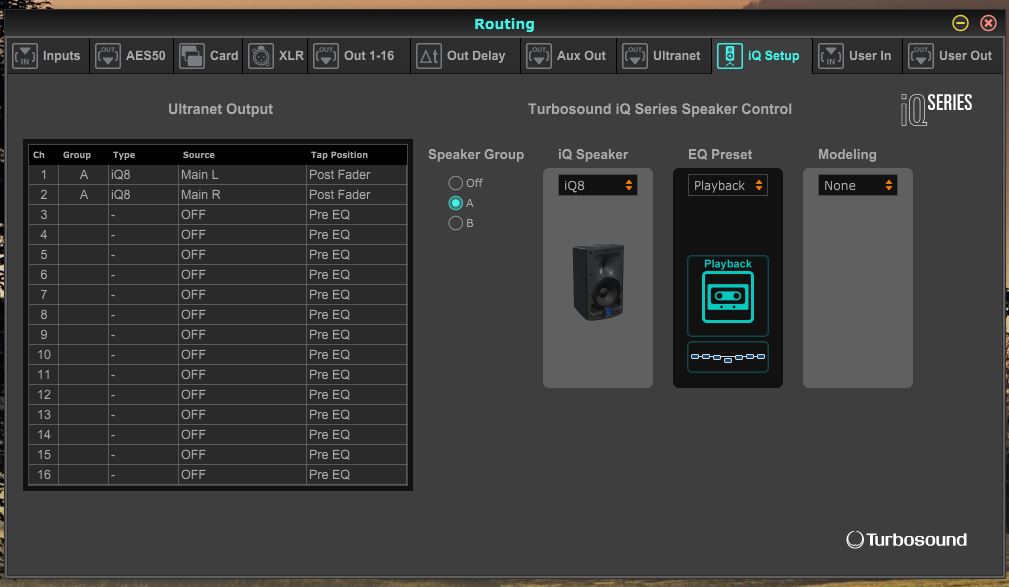
Task: Click the Main R source cell
Action: [x=242, y=195]
